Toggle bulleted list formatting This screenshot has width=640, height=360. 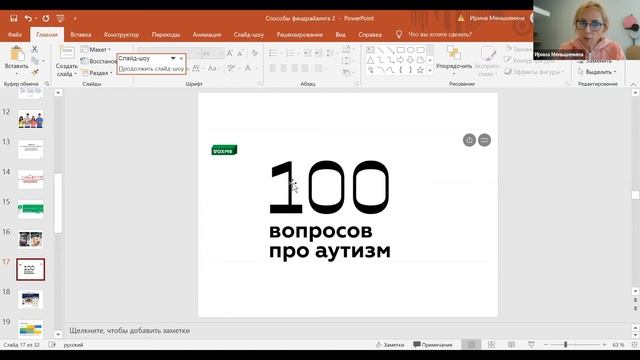(273, 53)
